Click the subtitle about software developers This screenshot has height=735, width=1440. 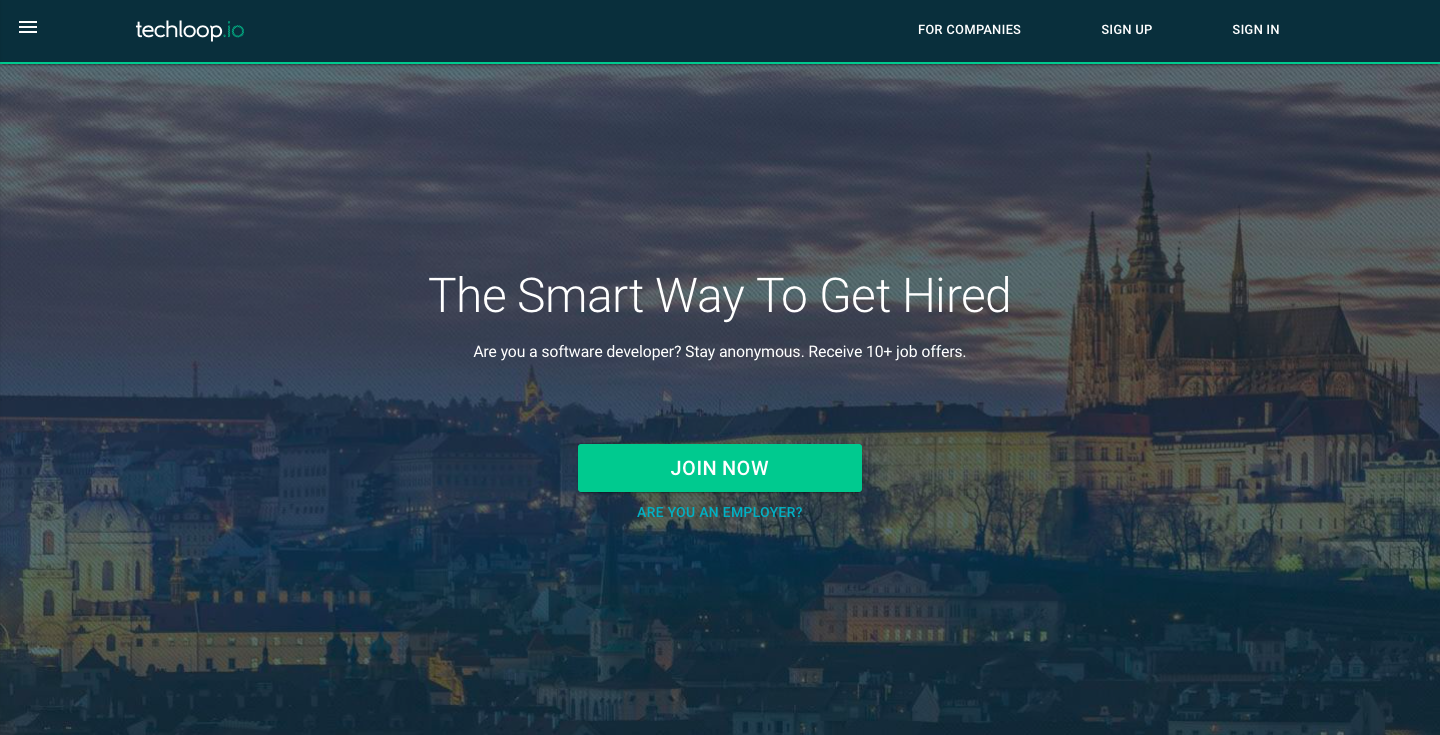pyautogui.click(x=719, y=352)
